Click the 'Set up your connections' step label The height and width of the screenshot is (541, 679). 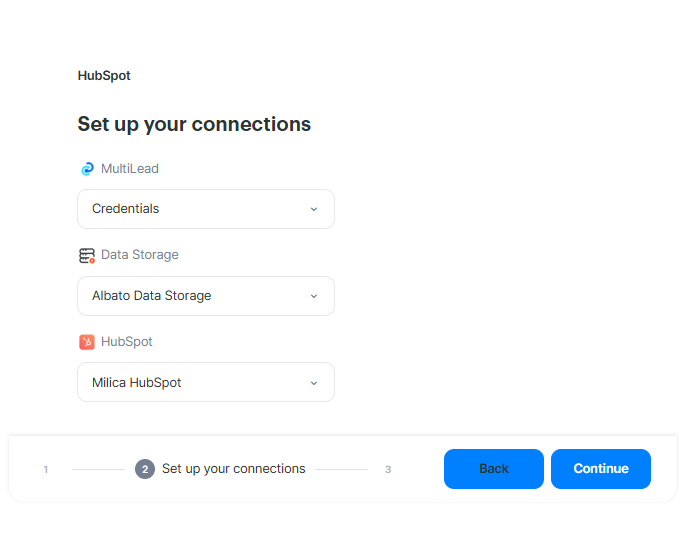[233, 469]
